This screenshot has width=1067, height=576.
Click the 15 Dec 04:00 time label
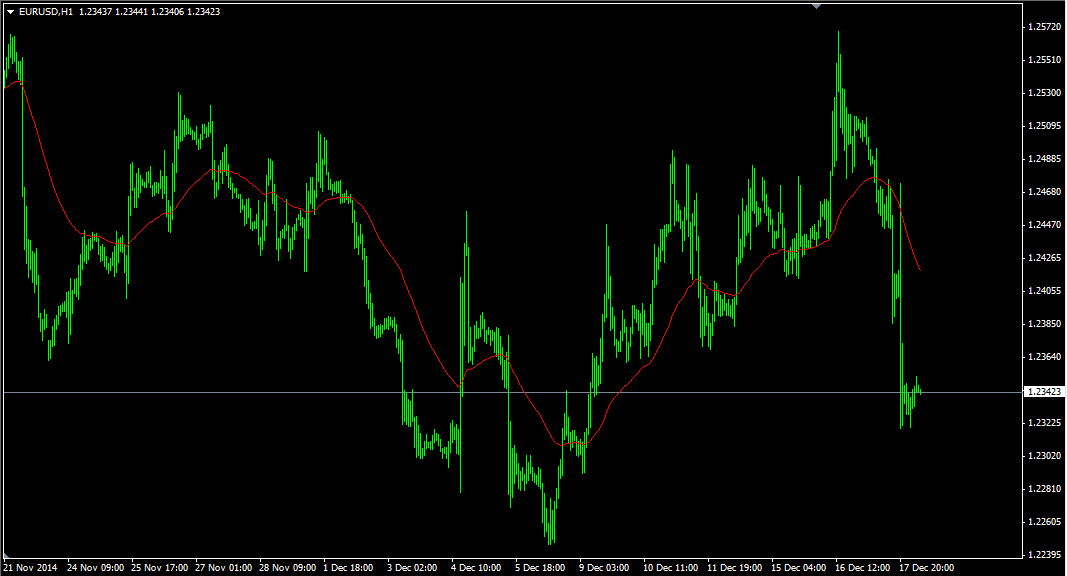click(x=798, y=568)
